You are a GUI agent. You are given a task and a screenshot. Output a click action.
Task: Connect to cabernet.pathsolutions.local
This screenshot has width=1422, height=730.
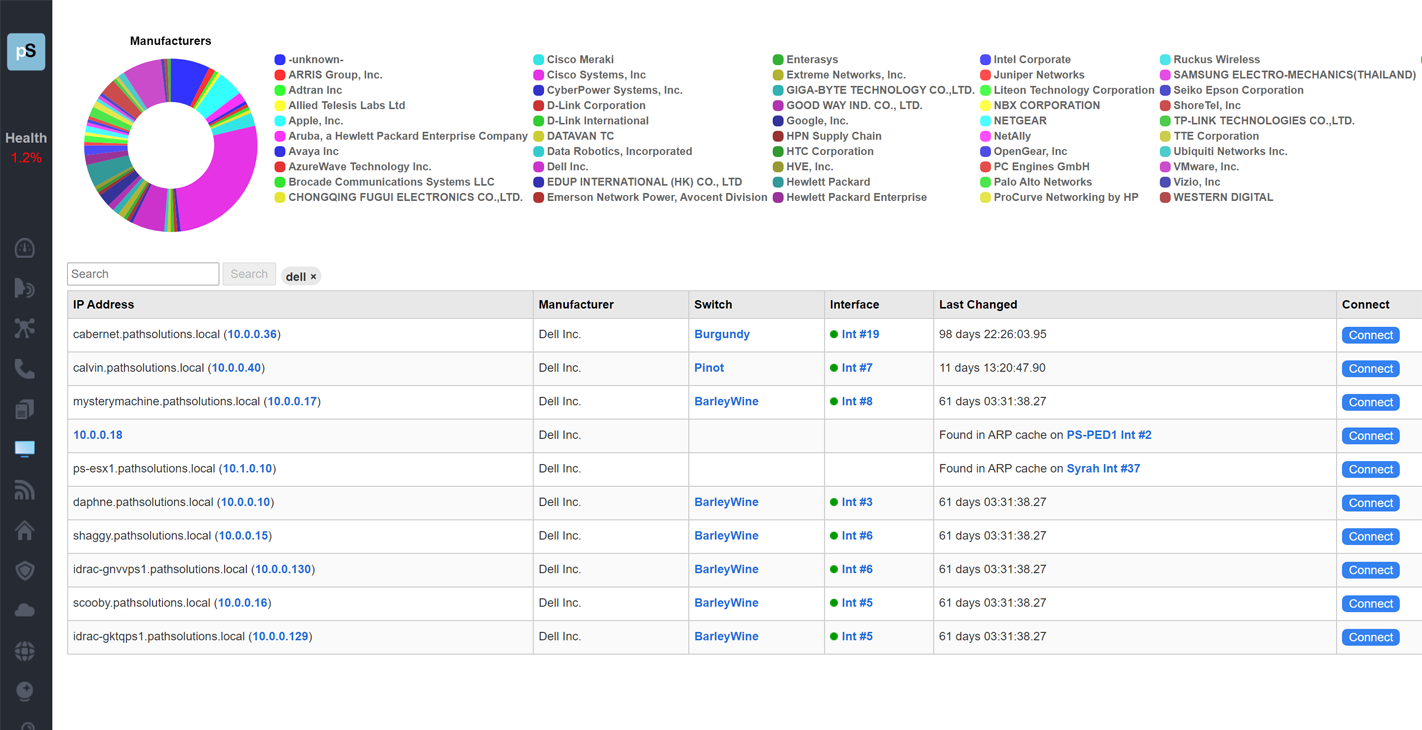coord(1369,335)
